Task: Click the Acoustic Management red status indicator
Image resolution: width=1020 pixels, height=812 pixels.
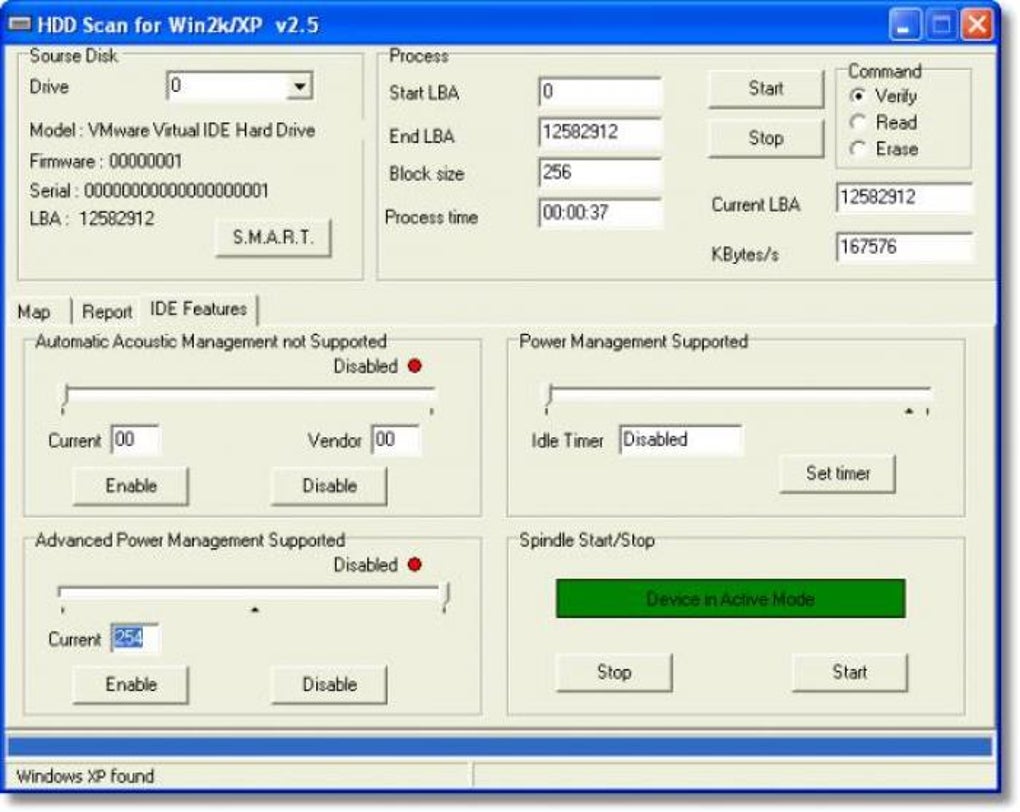Action: coord(414,366)
